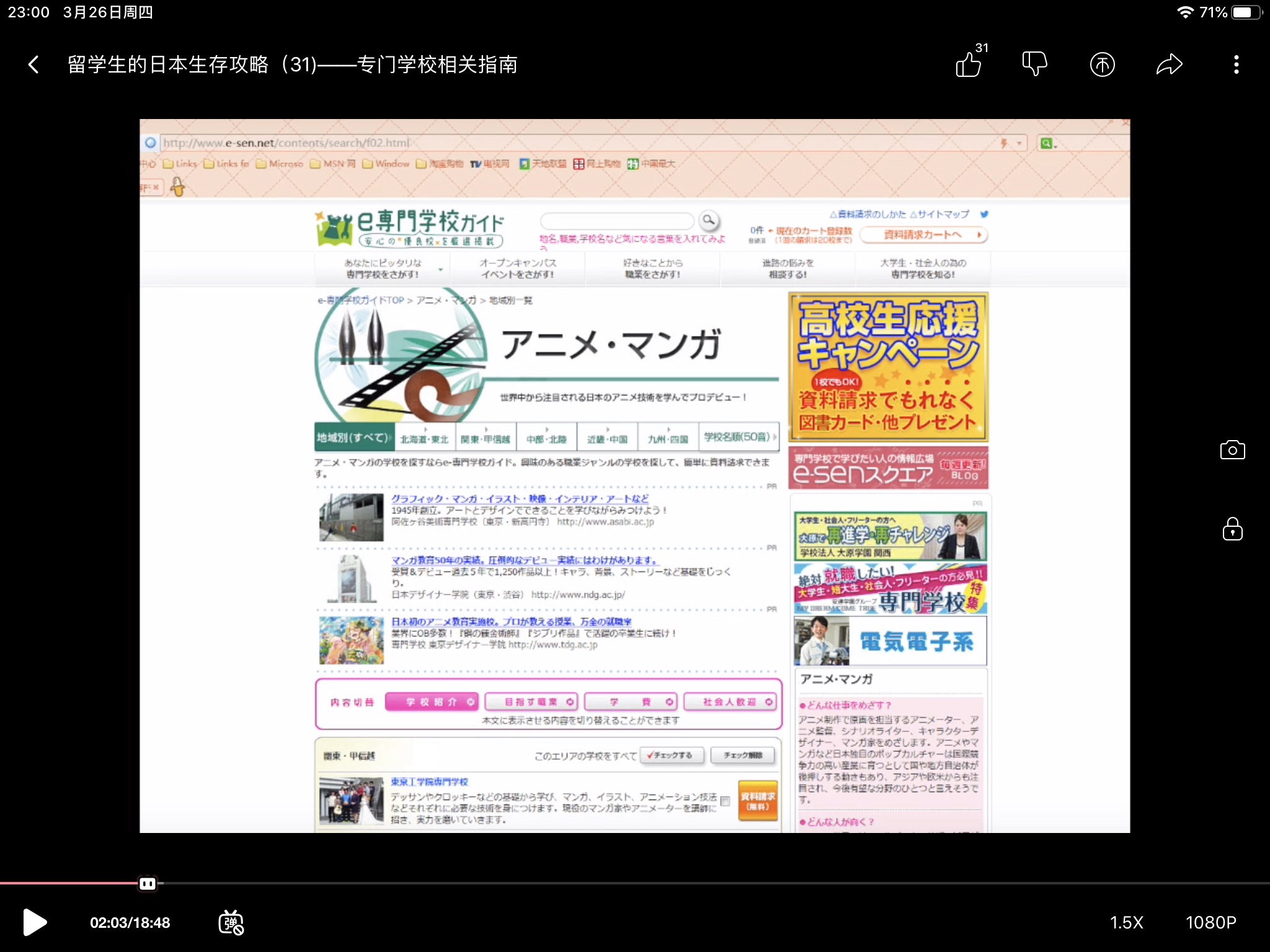The width and height of the screenshot is (1270, 952).
Task: Click the チェックする button
Action: 672,755
